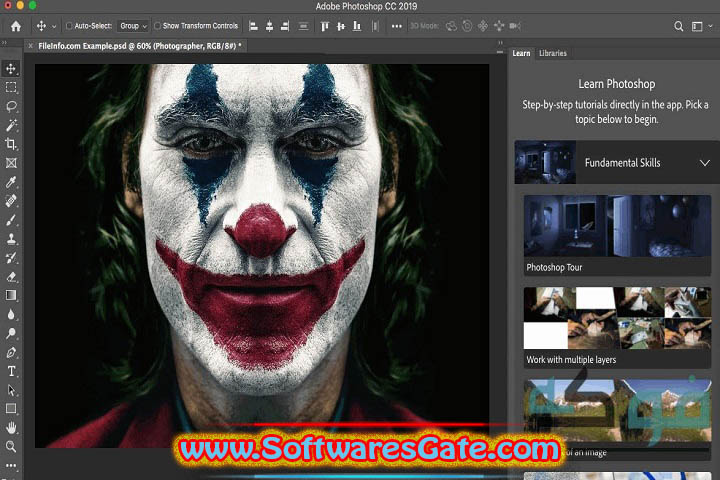Image resolution: width=720 pixels, height=480 pixels.
Task: Click the 3D camera mode icon
Action: point(515,26)
